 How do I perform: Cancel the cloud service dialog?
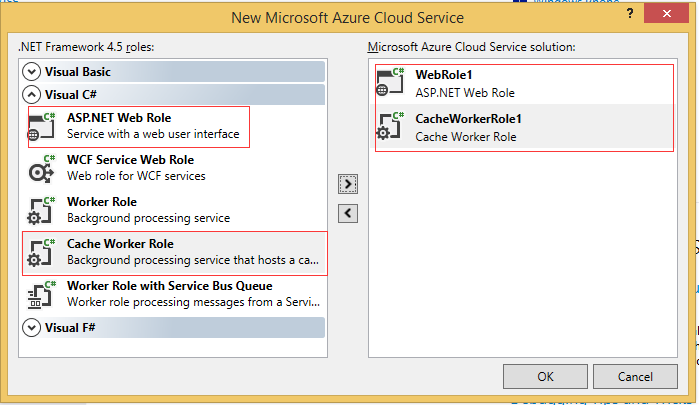point(635,376)
